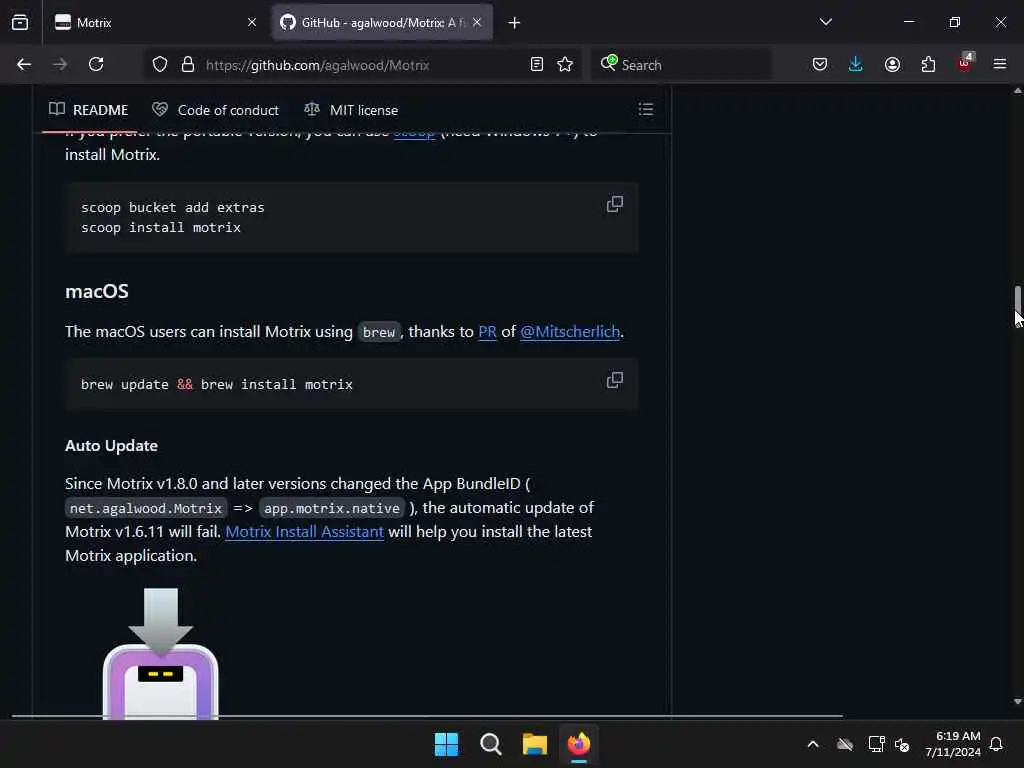The image size is (1024, 768).
Task: Reload the current page
Action: click(x=96, y=65)
